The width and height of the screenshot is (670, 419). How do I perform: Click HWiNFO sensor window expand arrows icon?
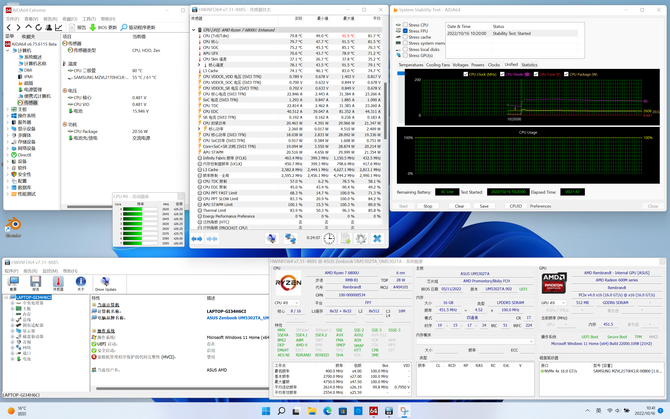[197, 239]
